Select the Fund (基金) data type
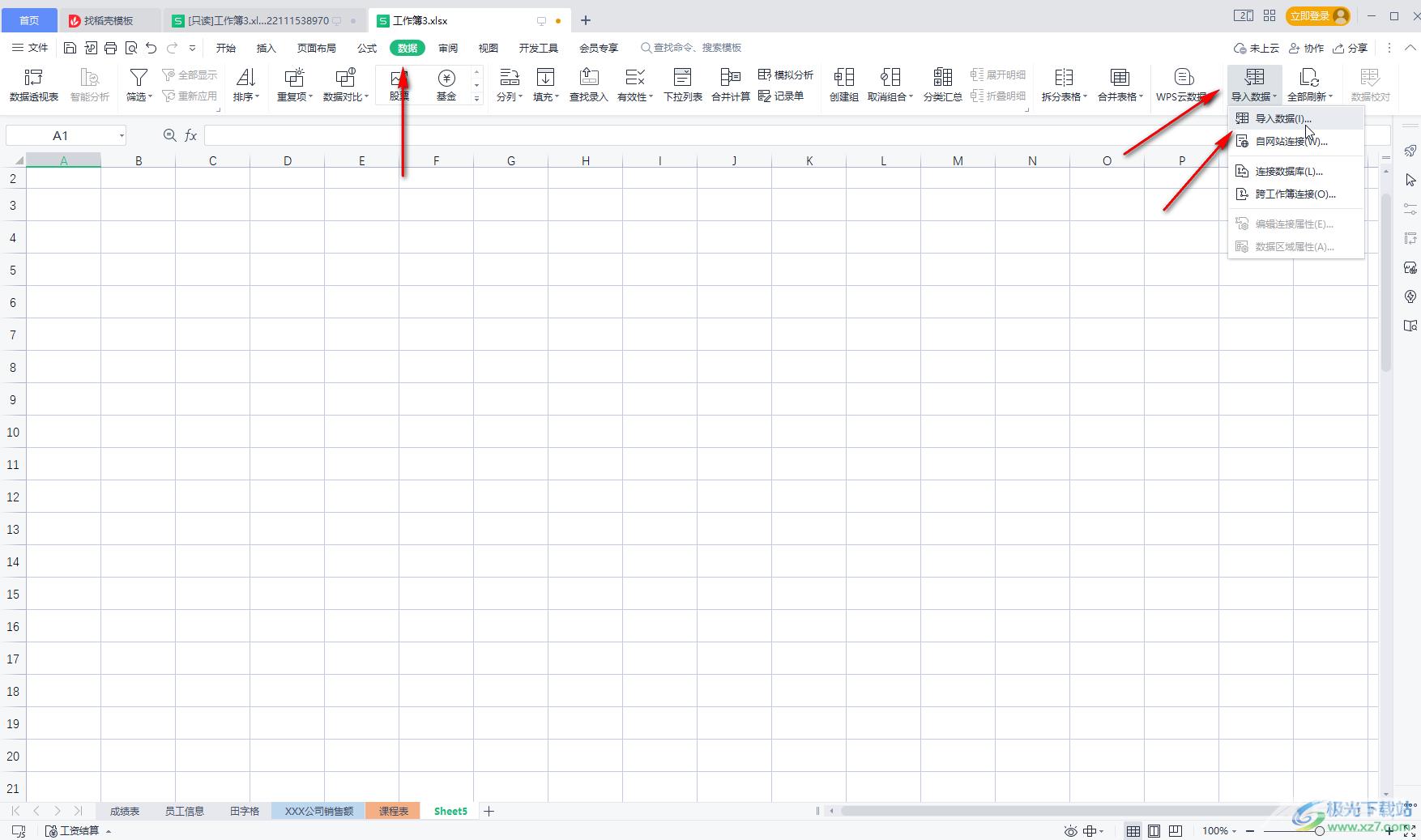The image size is (1421, 840). coord(446,85)
